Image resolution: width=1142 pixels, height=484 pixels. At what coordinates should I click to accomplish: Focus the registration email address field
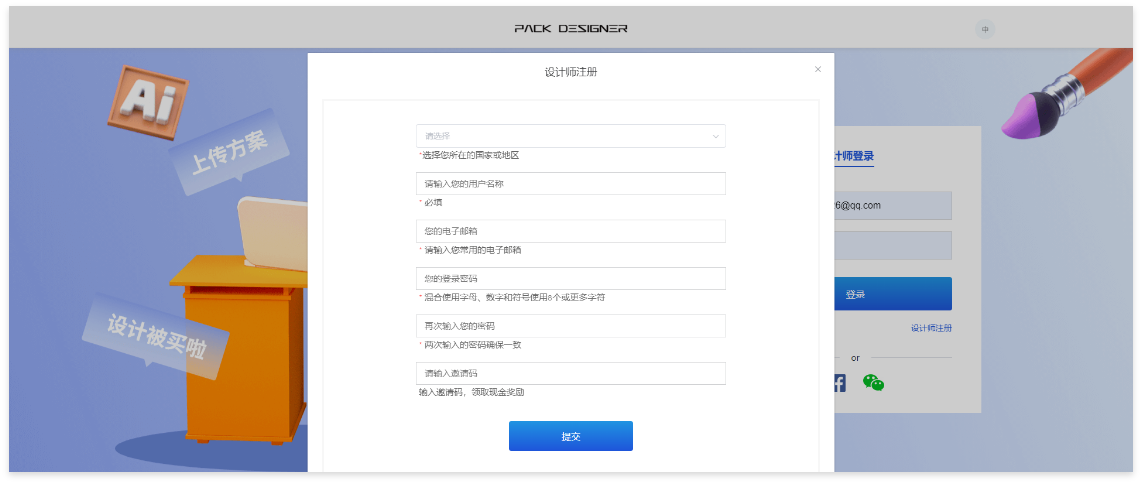570,231
